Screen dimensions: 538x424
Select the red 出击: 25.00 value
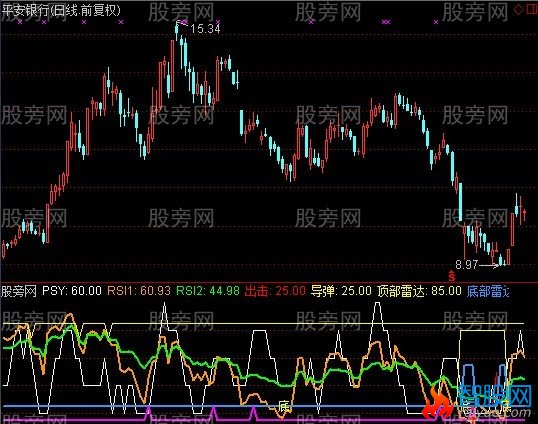[275, 291]
